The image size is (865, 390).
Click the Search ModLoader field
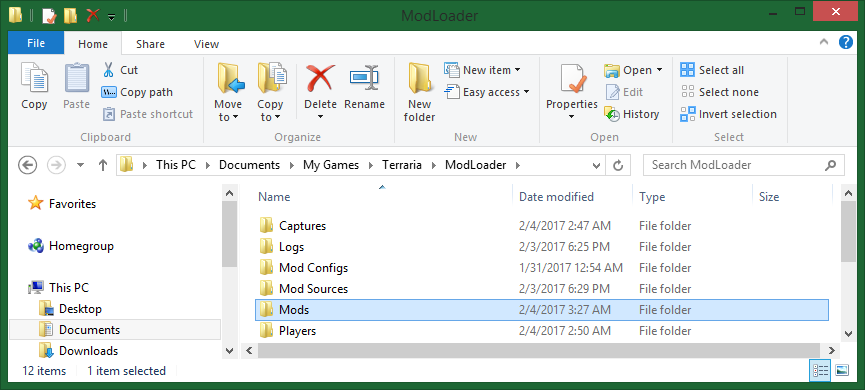[744, 165]
